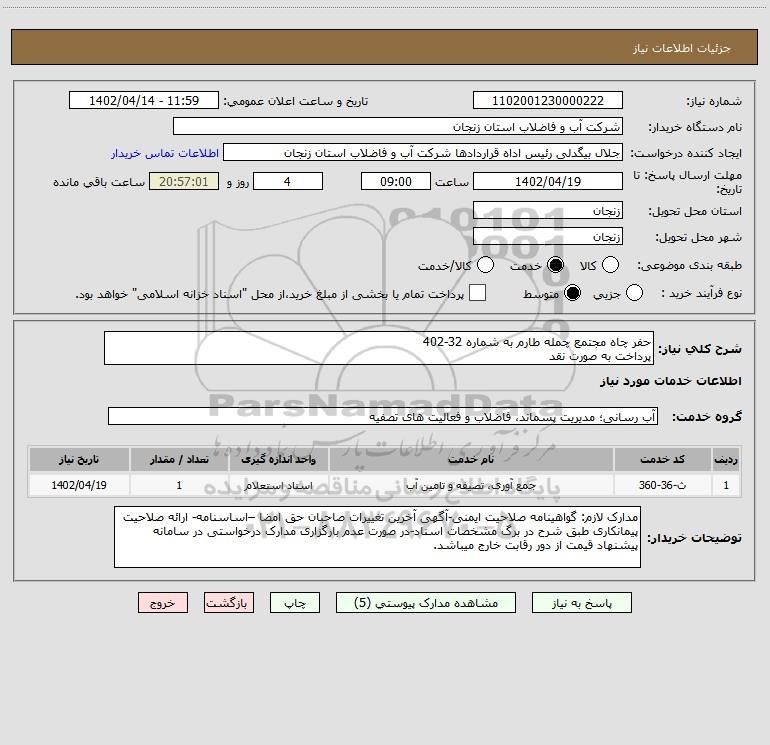770x745 pixels.
Task: Select the کالا radio button
Action: point(610,265)
